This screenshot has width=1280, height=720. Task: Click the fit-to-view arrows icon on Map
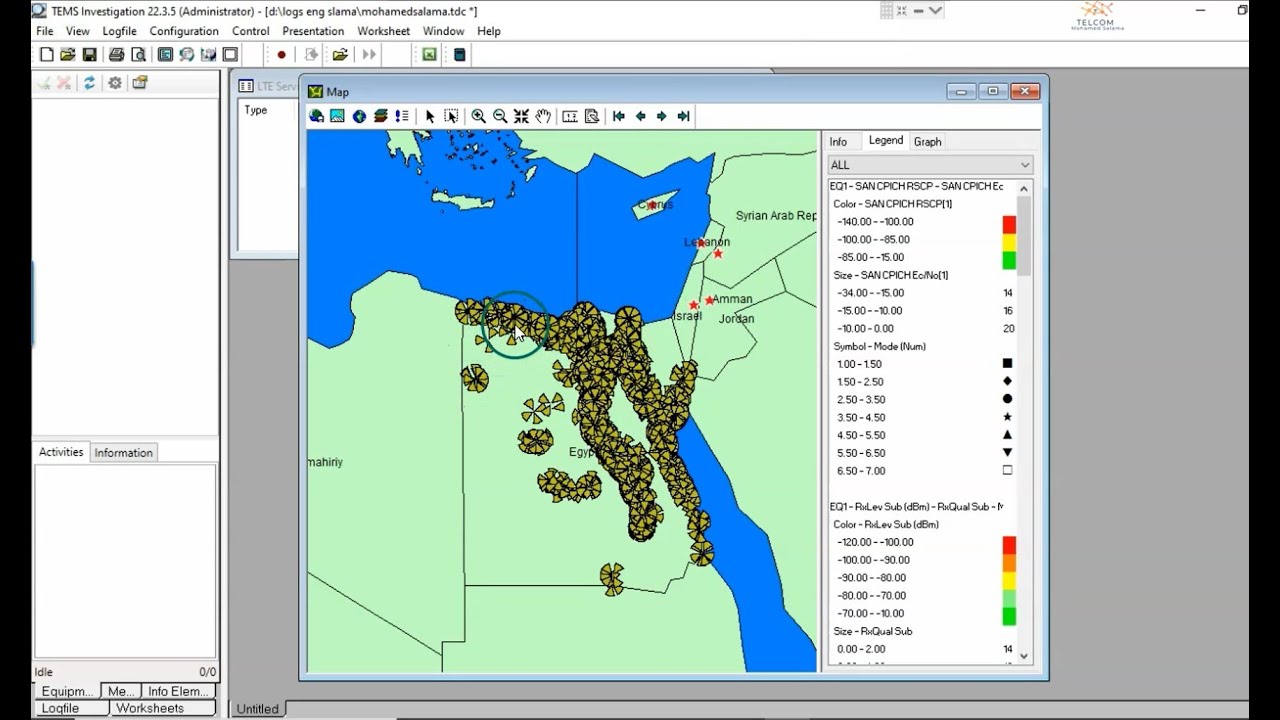[521, 116]
